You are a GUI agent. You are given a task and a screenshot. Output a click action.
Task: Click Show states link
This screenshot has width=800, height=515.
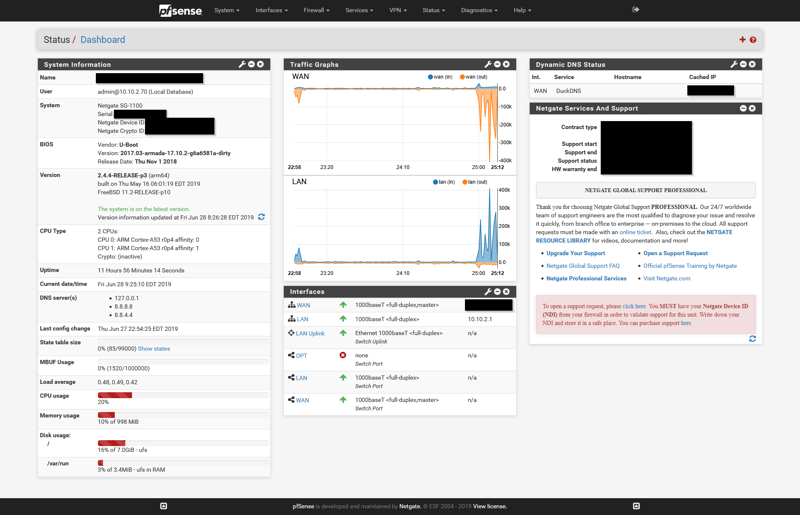[154, 349]
